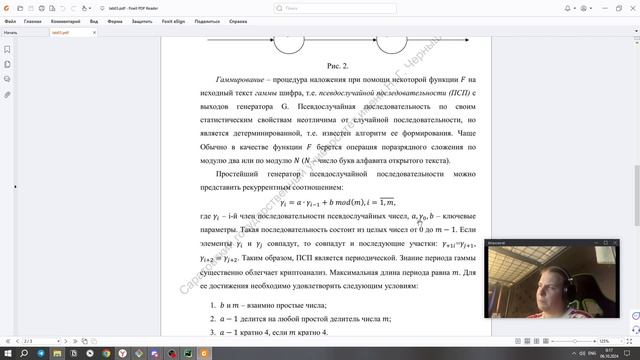Switch to the Главная ribbon tab
This screenshot has width=640, height=360.
[x=33, y=21]
